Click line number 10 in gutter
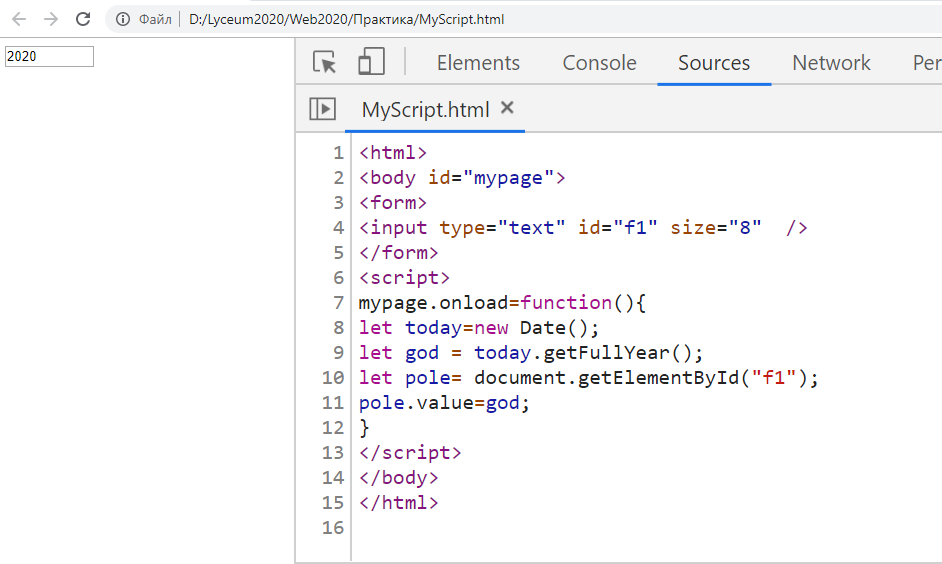The height and width of the screenshot is (564, 942). 333,378
